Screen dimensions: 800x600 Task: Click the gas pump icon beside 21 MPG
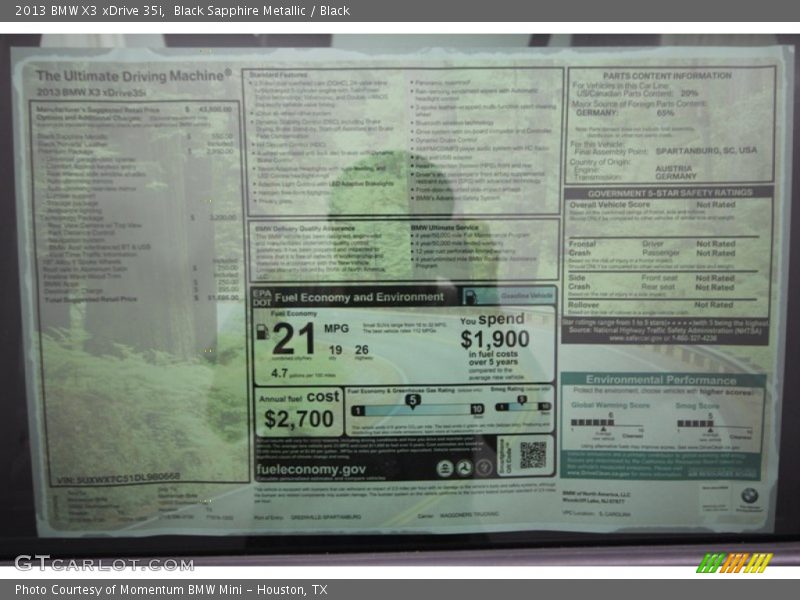point(262,332)
